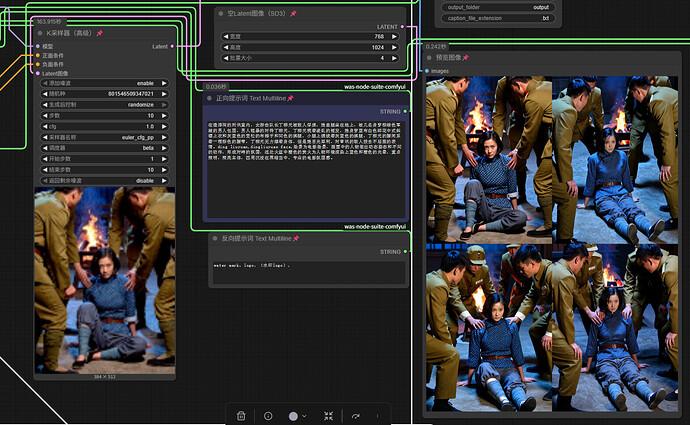Click pin icon on 正向提示词 Text Multiline node

[290, 99]
